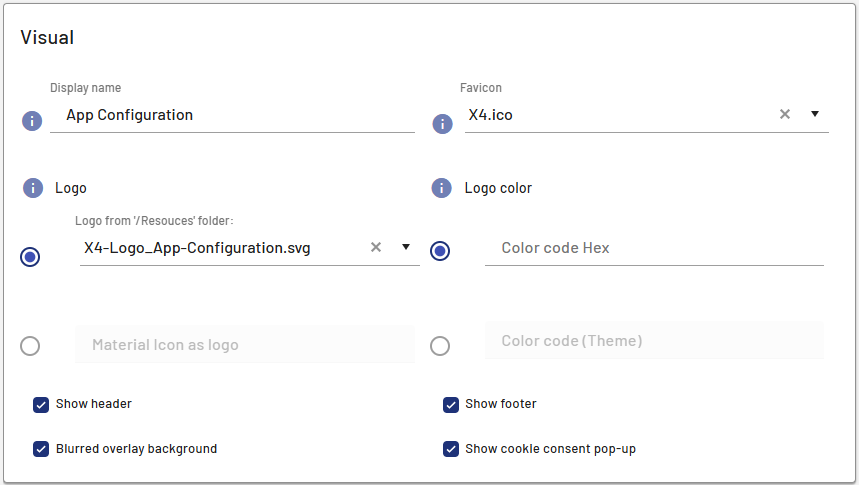Image resolution: width=859 pixels, height=485 pixels.
Task: Select the Color code (Theme) radio button
Action: (x=440, y=346)
